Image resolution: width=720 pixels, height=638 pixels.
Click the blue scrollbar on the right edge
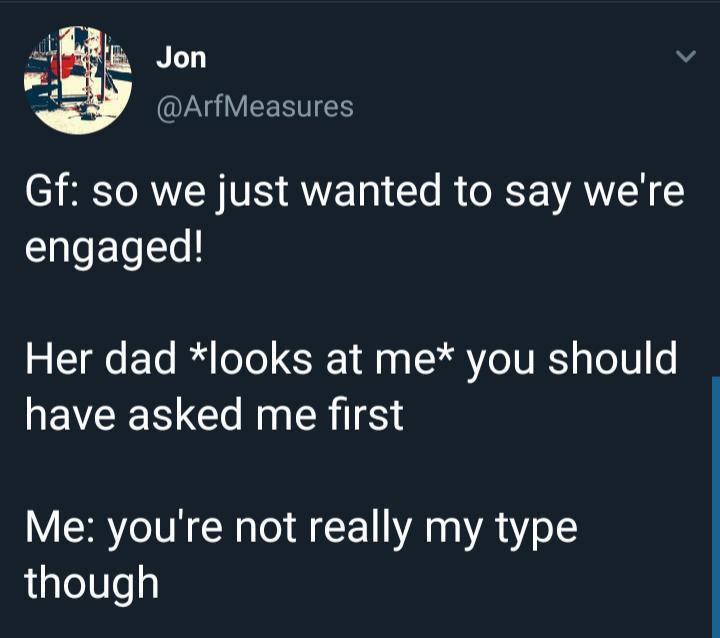tap(715, 500)
